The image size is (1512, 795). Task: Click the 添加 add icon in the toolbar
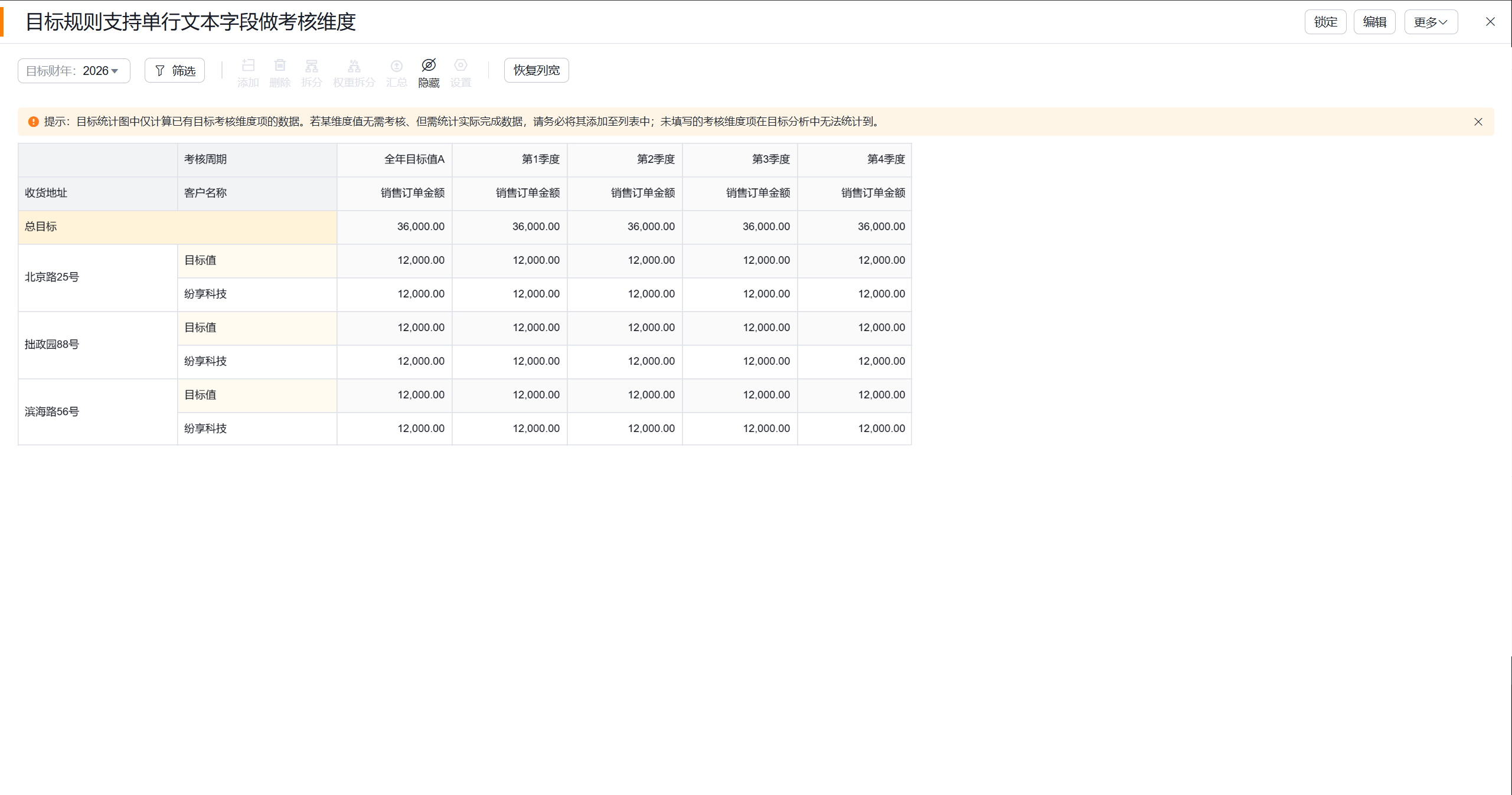point(248,66)
